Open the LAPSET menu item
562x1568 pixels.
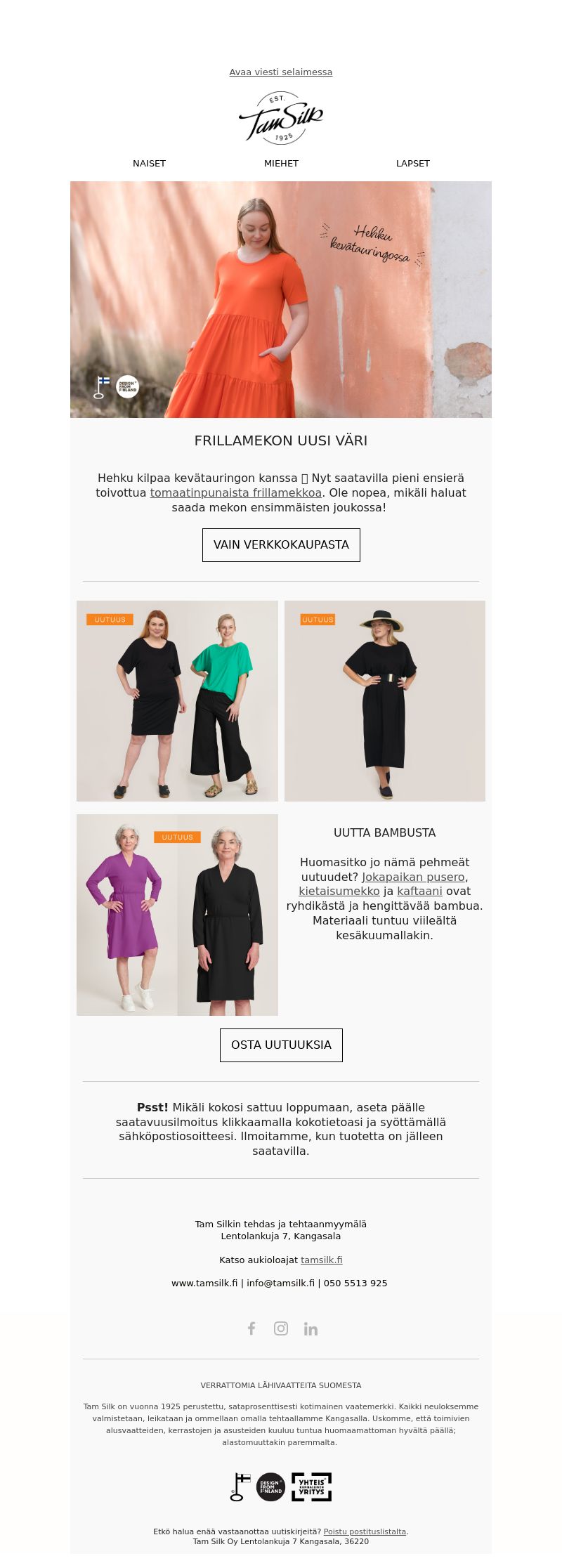tap(413, 163)
